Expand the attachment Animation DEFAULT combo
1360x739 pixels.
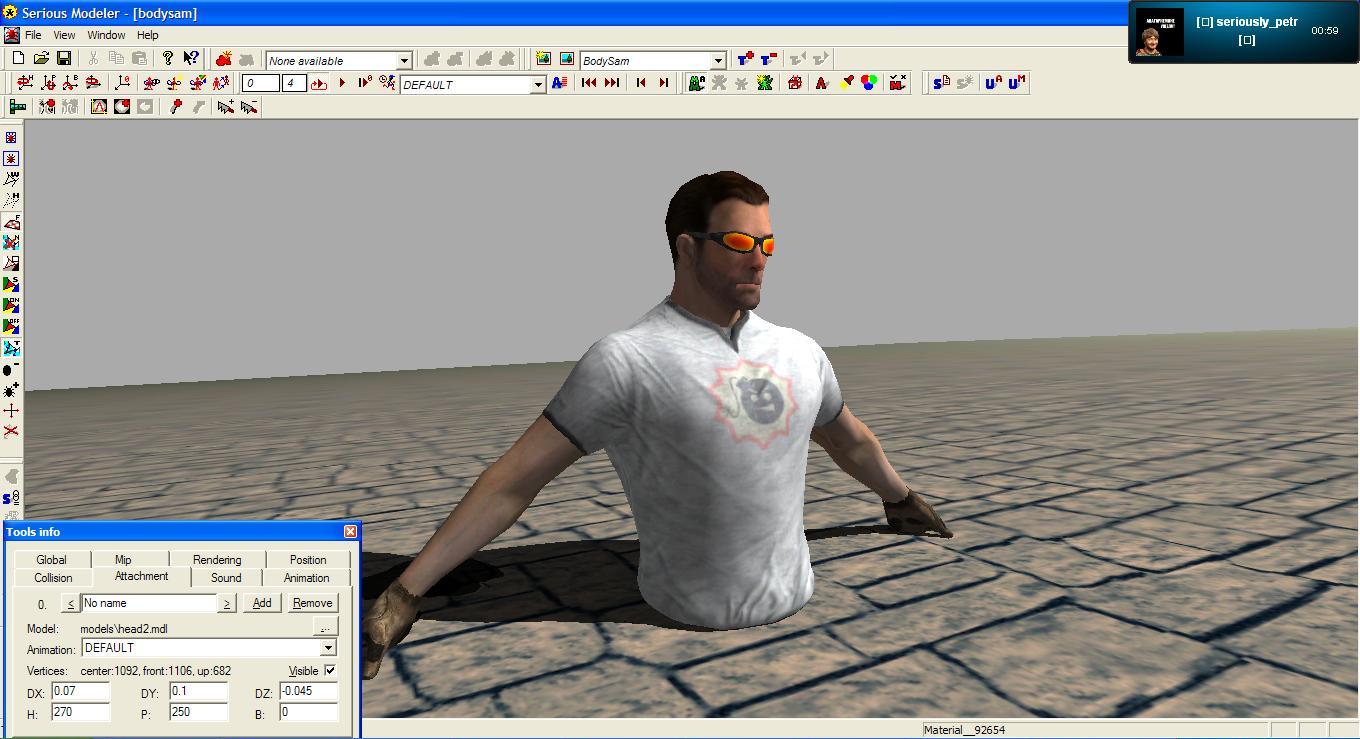(x=327, y=648)
